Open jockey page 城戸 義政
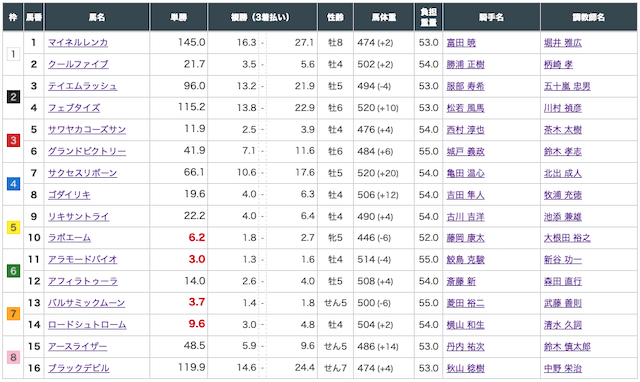The width and height of the screenshot is (640, 382). click(465, 151)
